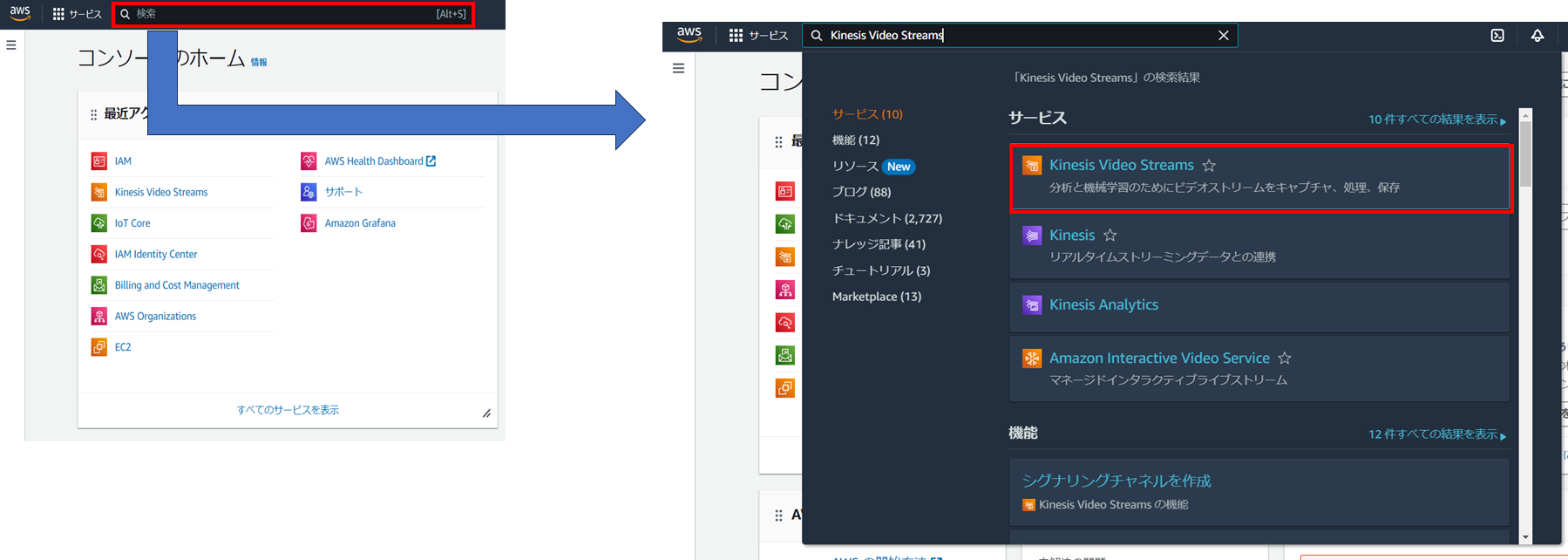Click the AWS logo in the left console
Screen dimensions: 1568x560
click(20, 14)
